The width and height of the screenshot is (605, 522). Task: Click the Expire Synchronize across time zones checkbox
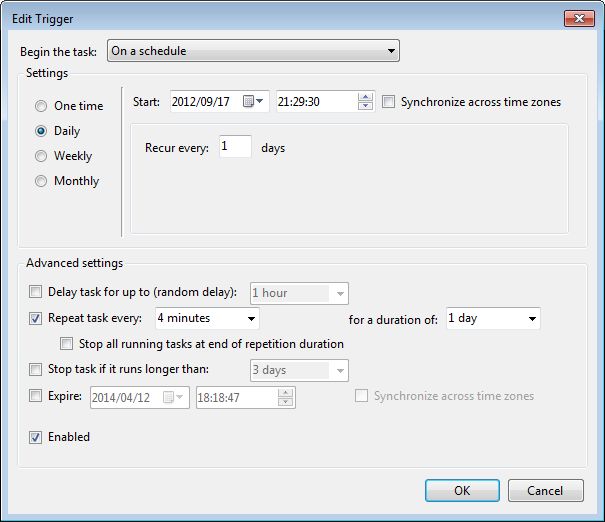click(361, 396)
